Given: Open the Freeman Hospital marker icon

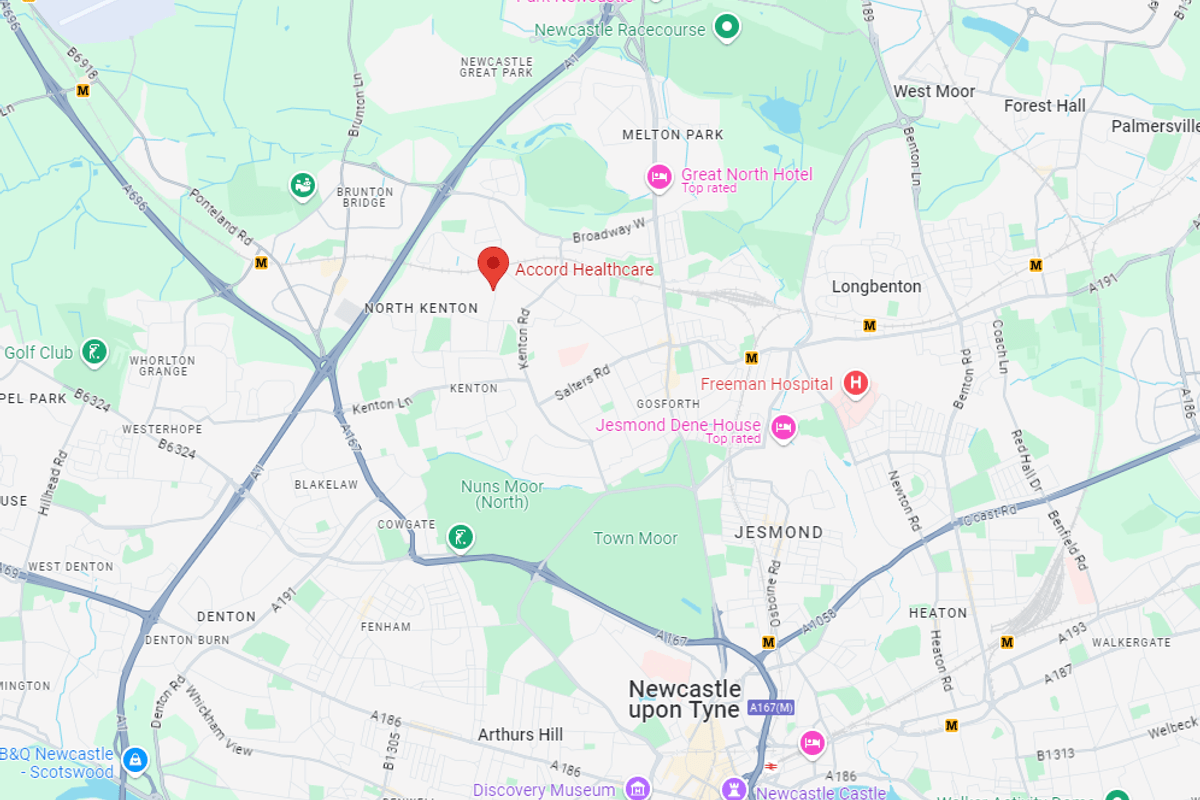Looking at the screenshot, I should click(855, 382).
